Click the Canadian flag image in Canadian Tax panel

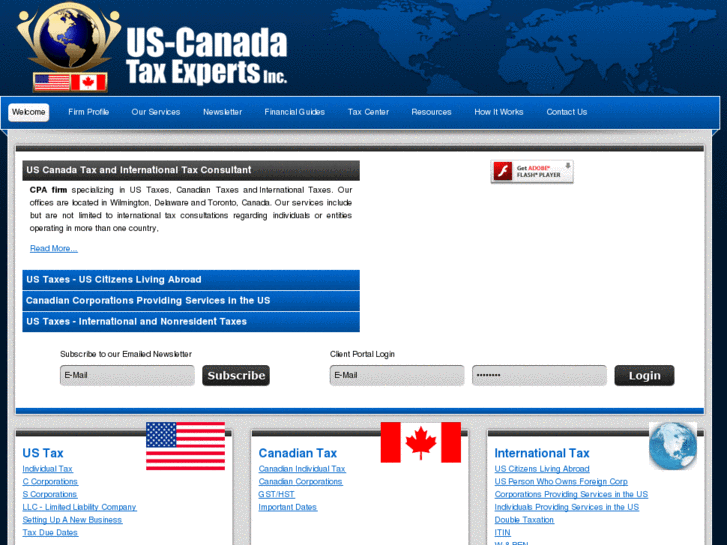421,442
